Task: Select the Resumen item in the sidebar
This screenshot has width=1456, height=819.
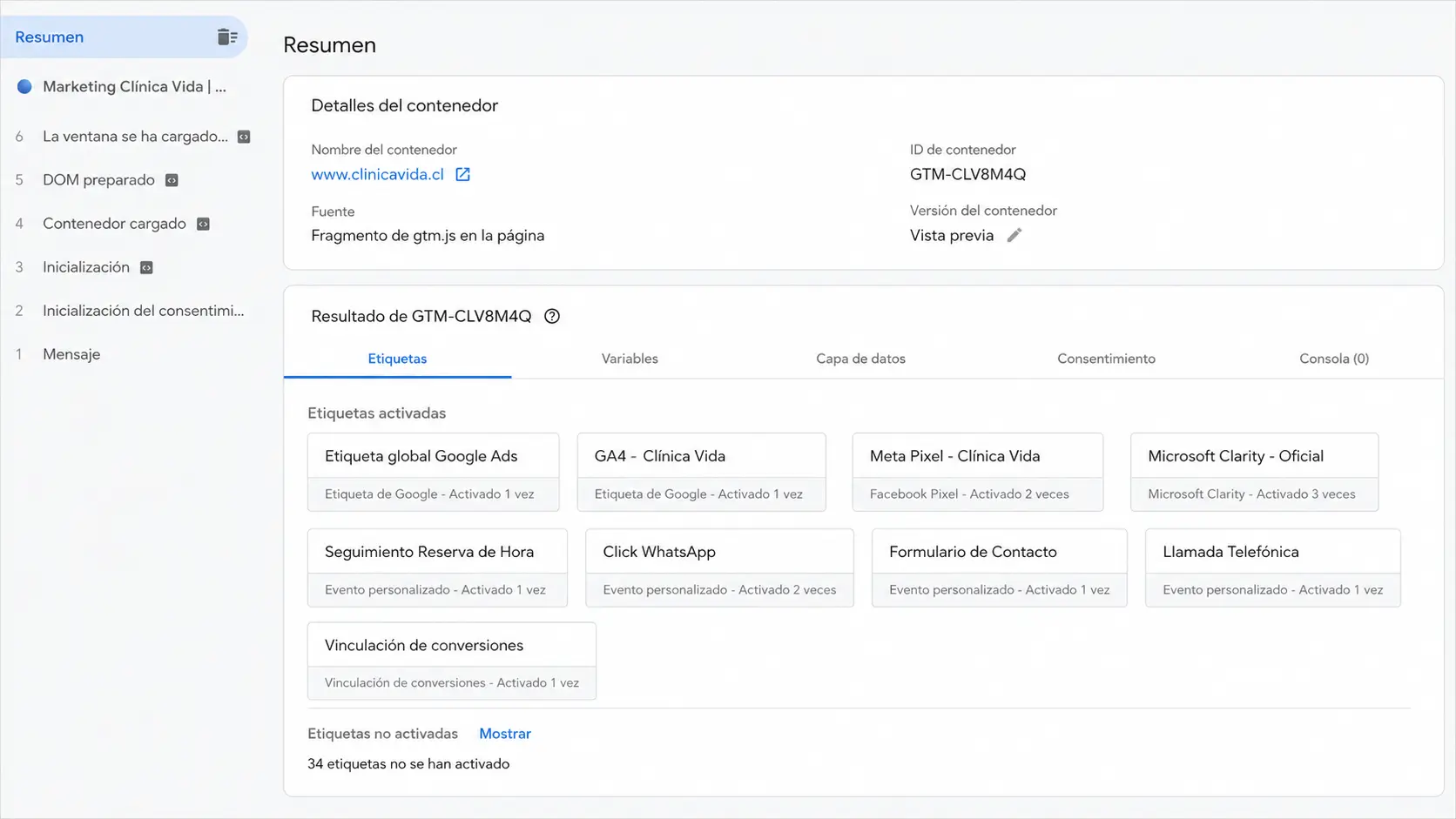Action: (124, 37)
